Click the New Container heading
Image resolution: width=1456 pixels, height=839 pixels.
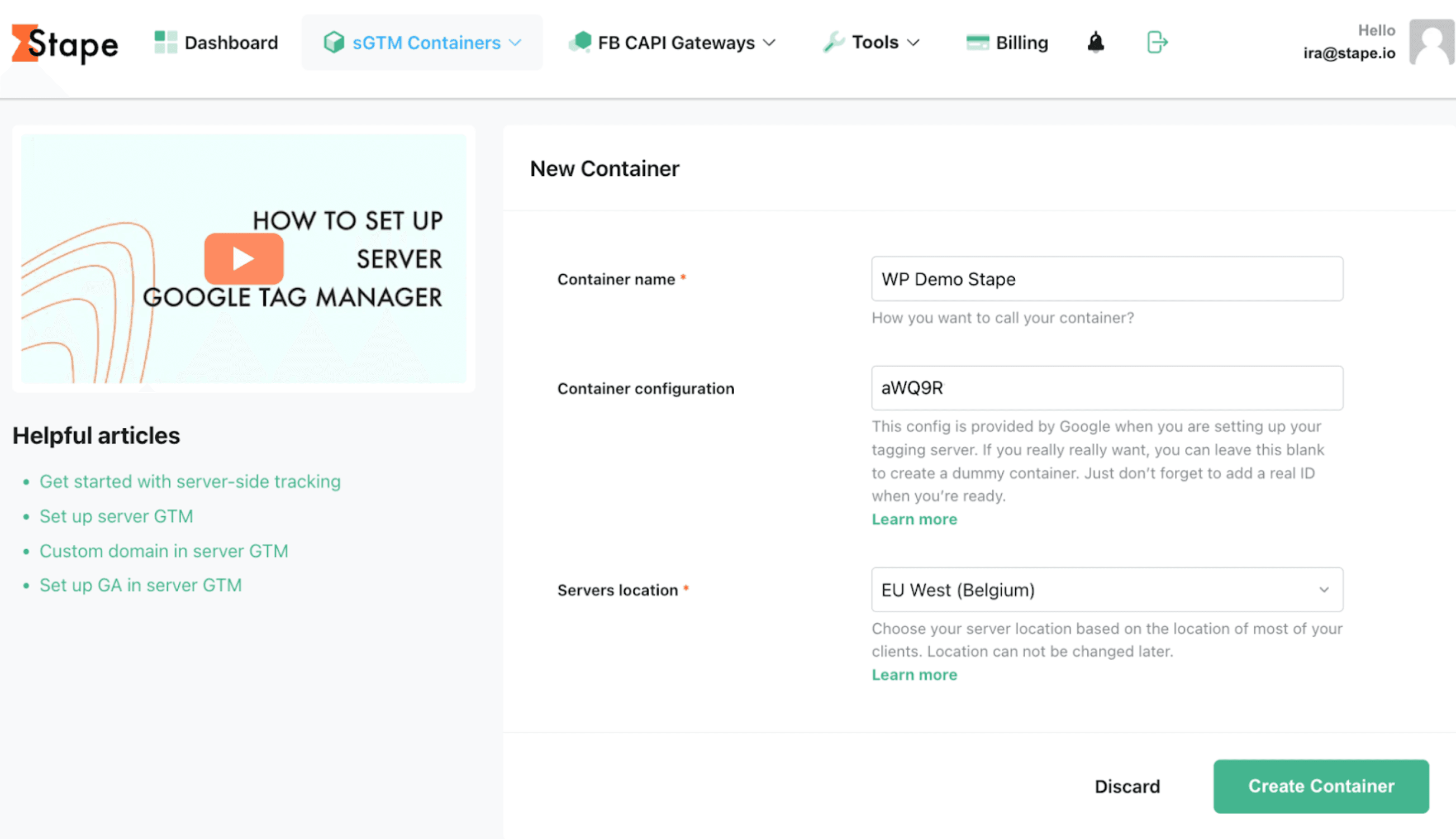605,169
